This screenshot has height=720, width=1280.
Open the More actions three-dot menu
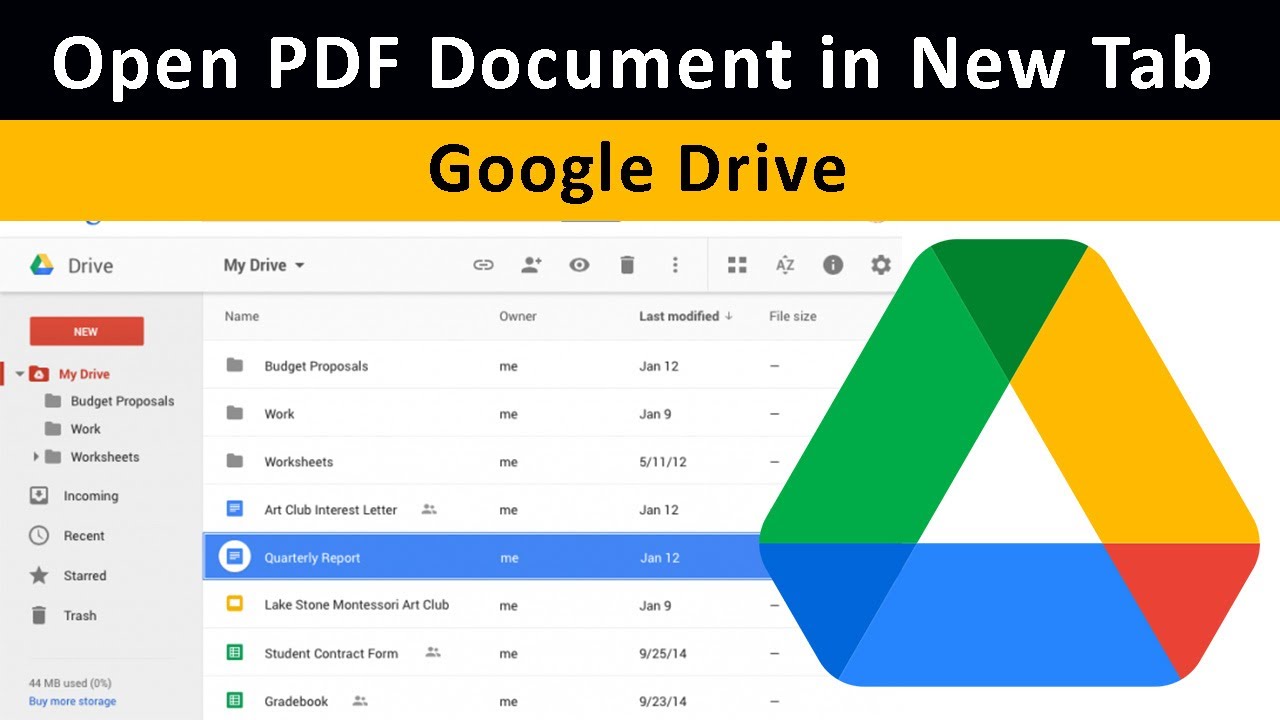pos(675,265)
